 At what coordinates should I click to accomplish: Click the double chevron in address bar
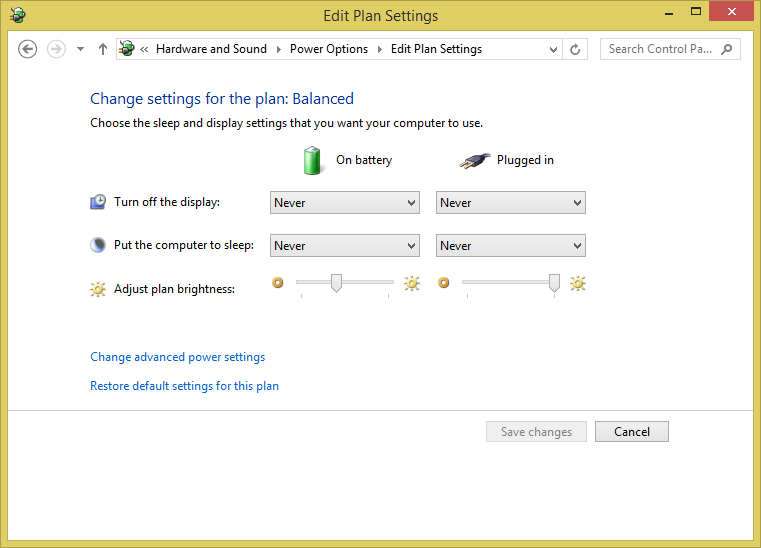pyautogui.click(x=144, y=49)
